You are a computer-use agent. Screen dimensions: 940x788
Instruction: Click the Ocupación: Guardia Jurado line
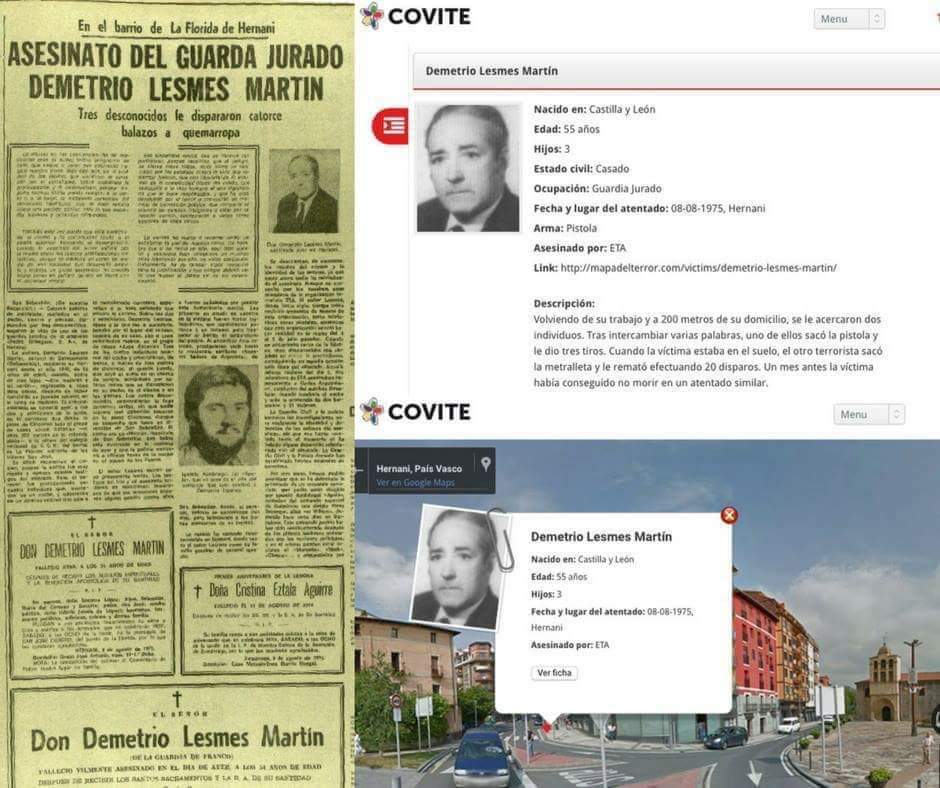point(598,188)
